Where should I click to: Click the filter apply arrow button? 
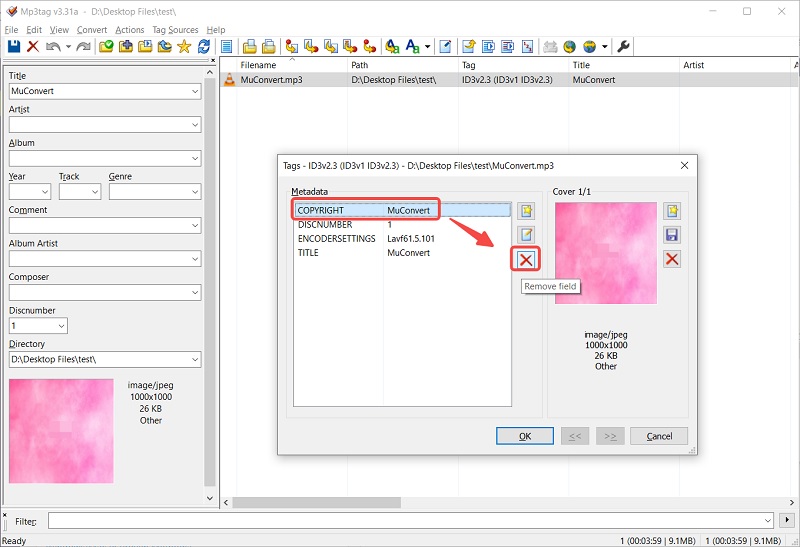(x=787, y=520)
